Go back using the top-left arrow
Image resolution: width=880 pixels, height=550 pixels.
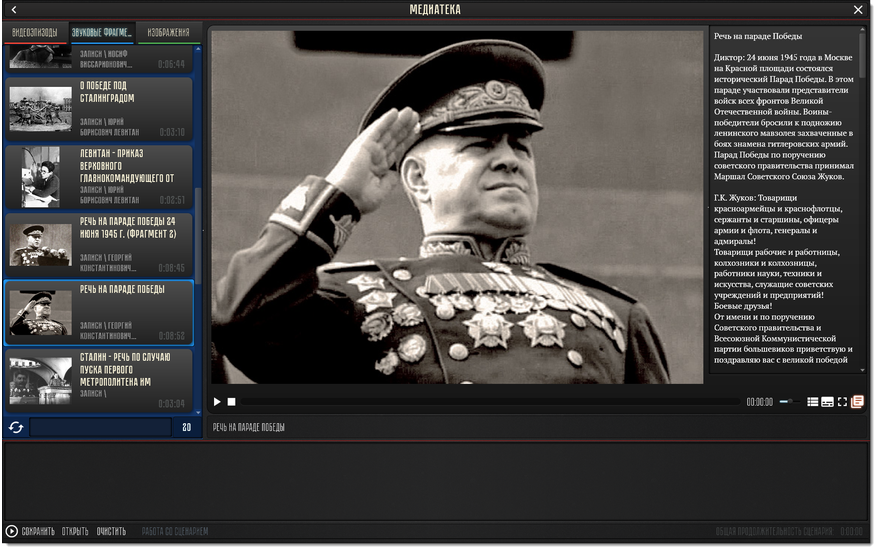coord(14,10)
